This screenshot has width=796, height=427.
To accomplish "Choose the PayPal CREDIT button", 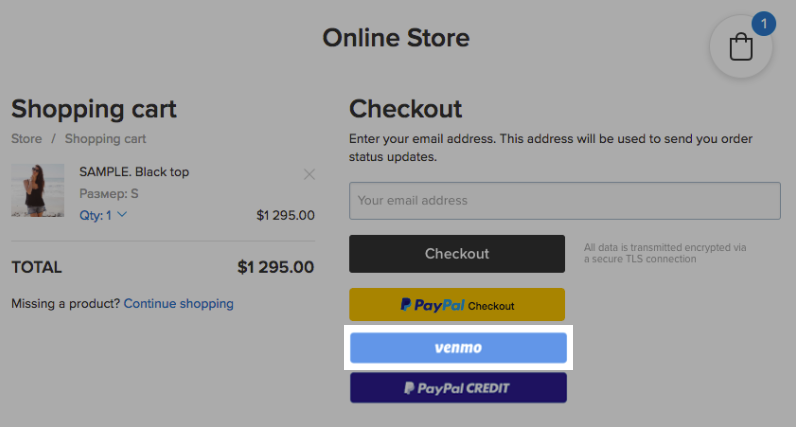I will (458, 388).
